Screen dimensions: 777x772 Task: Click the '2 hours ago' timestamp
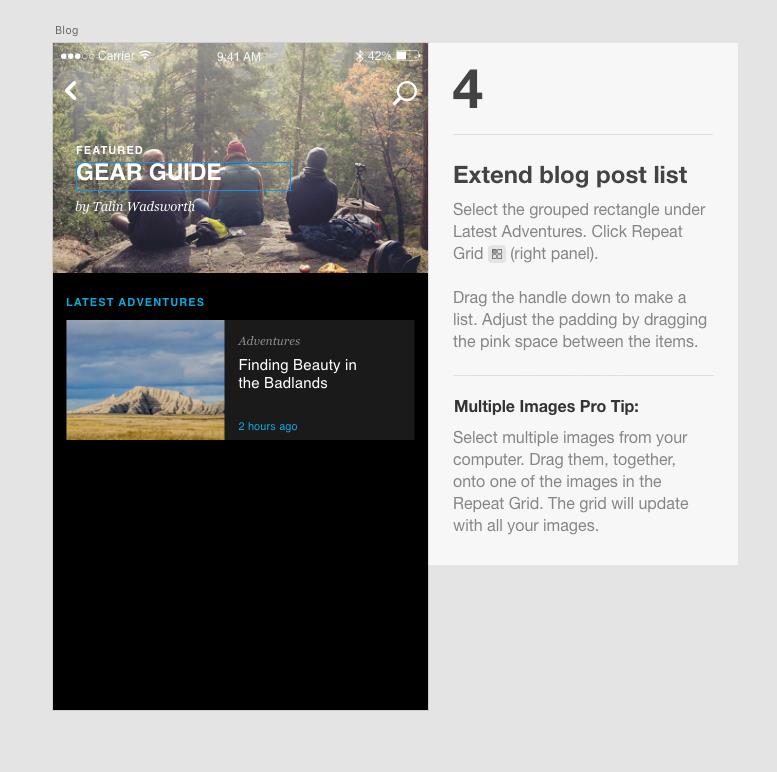point(268,426)
